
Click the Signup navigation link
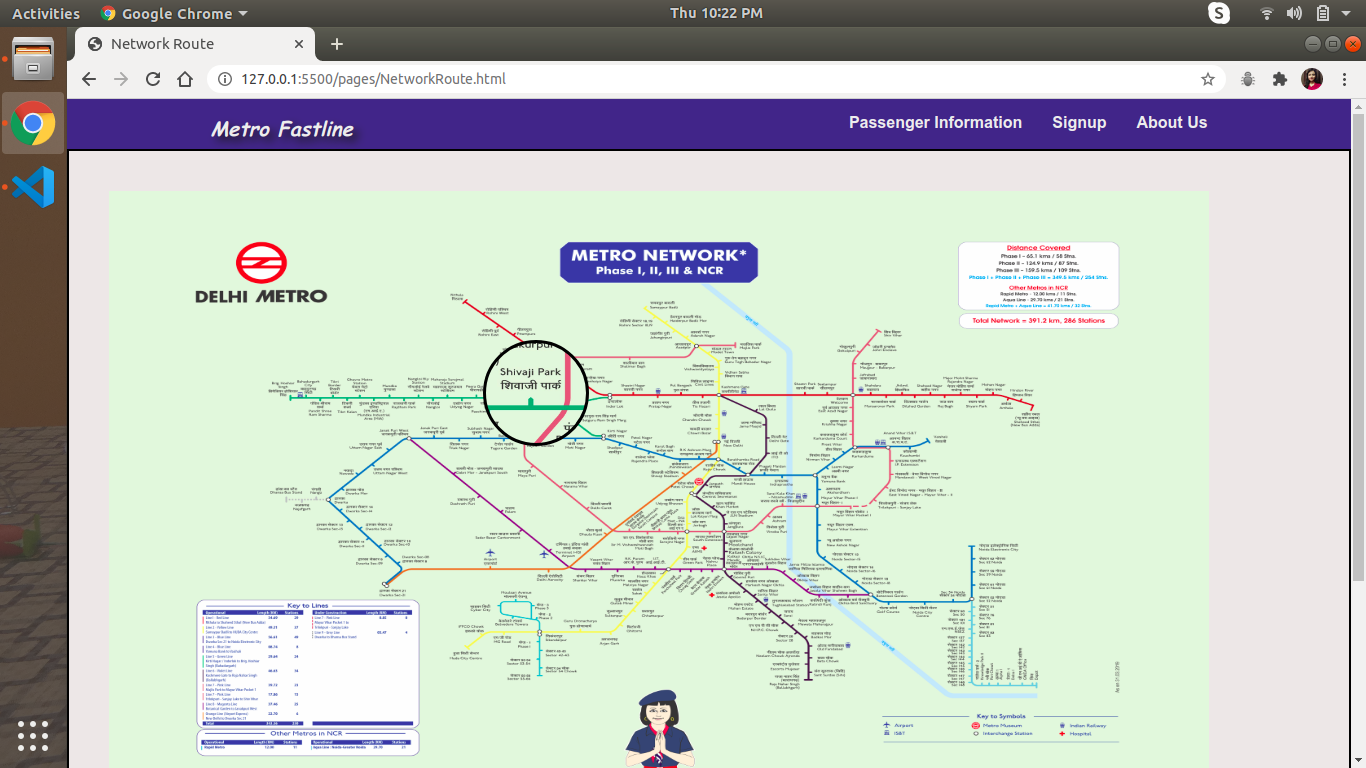tap(1079, 122)
